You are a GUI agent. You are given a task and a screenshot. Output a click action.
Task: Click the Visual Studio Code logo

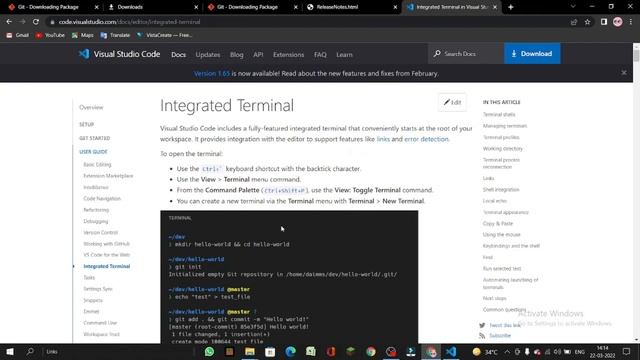click(x=84, y=54)
